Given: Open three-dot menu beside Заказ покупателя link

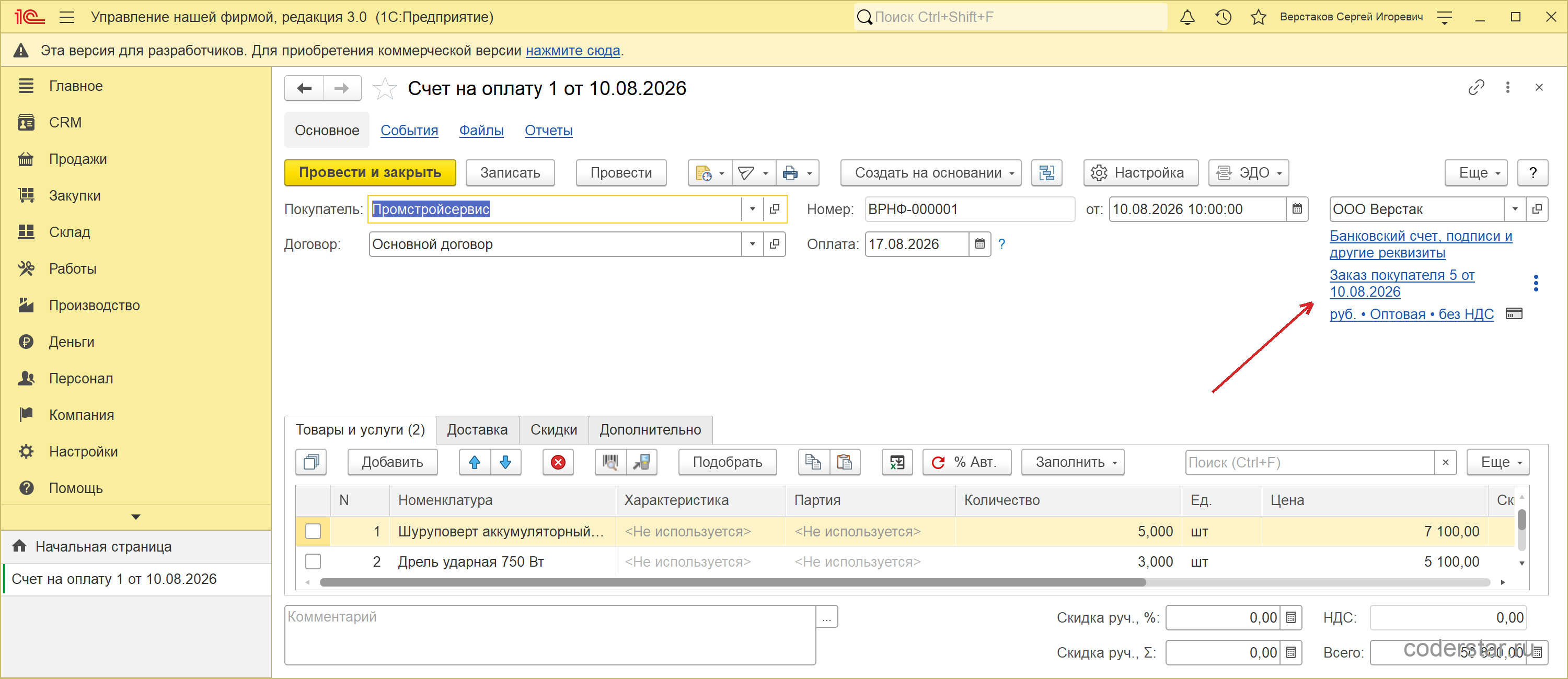Looking at the screenshot, I should coord(1536,284).
